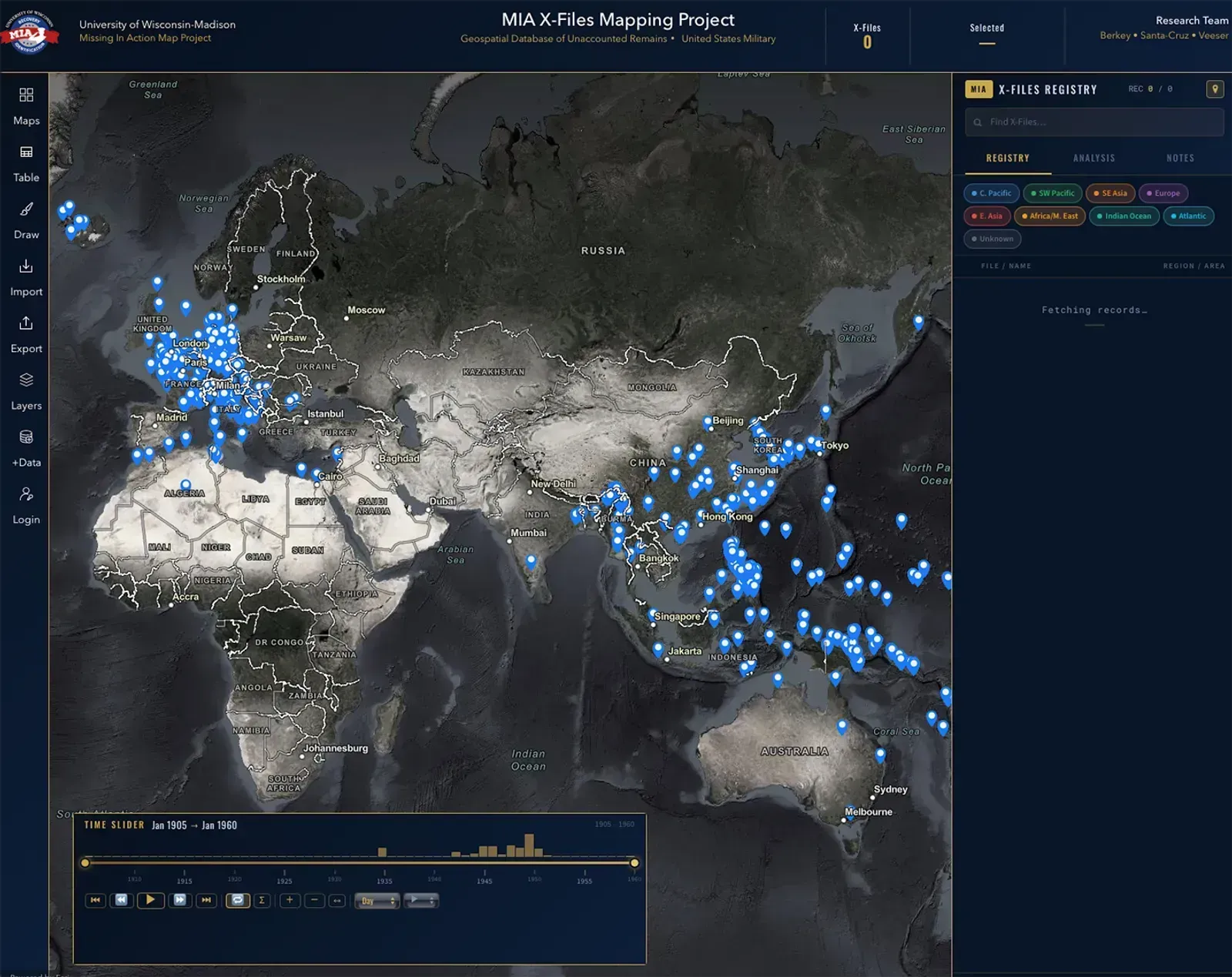Open the playback speed dropdown
The height and width of the screenshot is (977, 1232).
click(x=421, y=900)
